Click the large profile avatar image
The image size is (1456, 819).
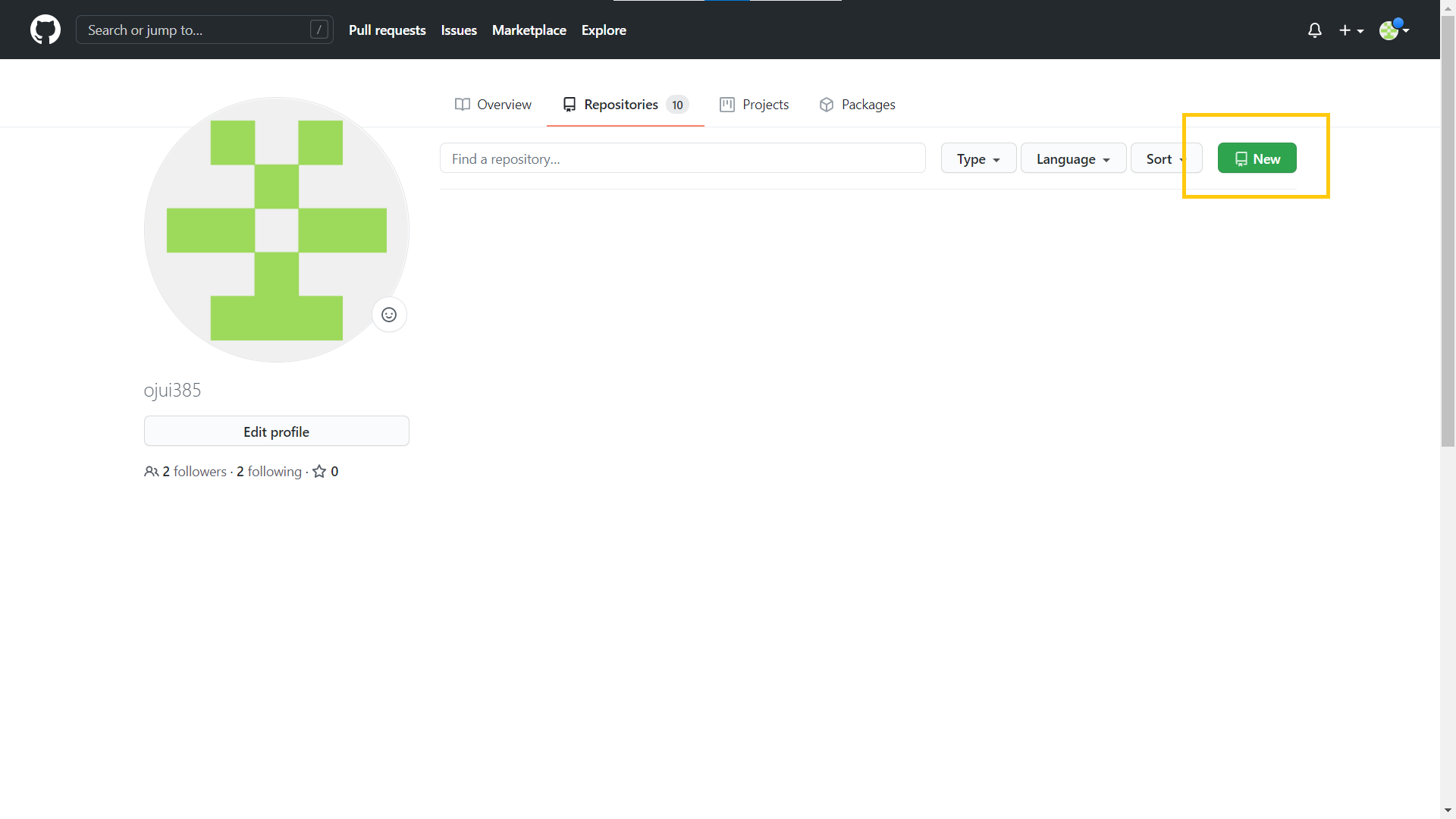[276, 230]
